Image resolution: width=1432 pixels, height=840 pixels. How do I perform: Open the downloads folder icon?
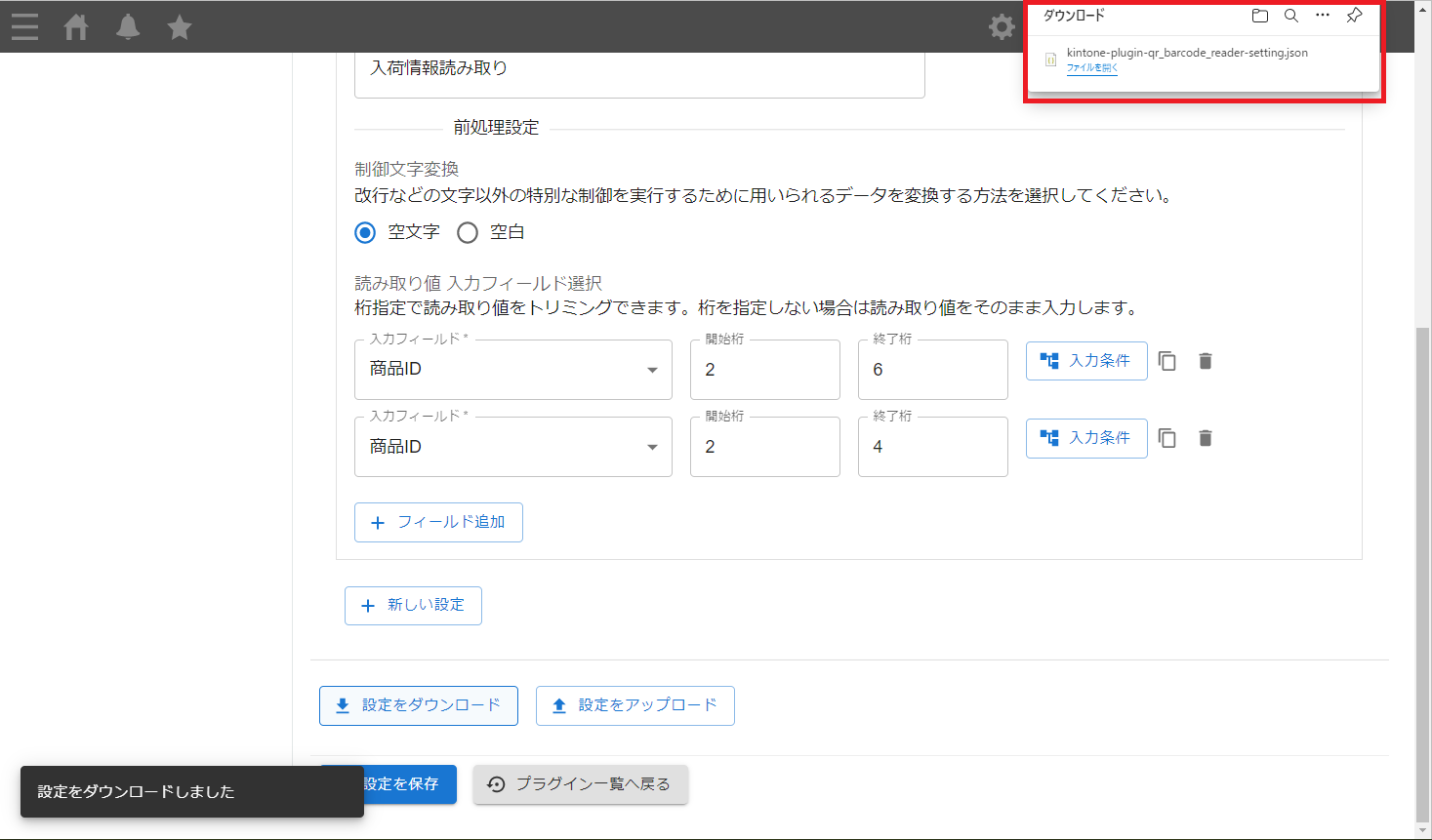point(1259,15)
